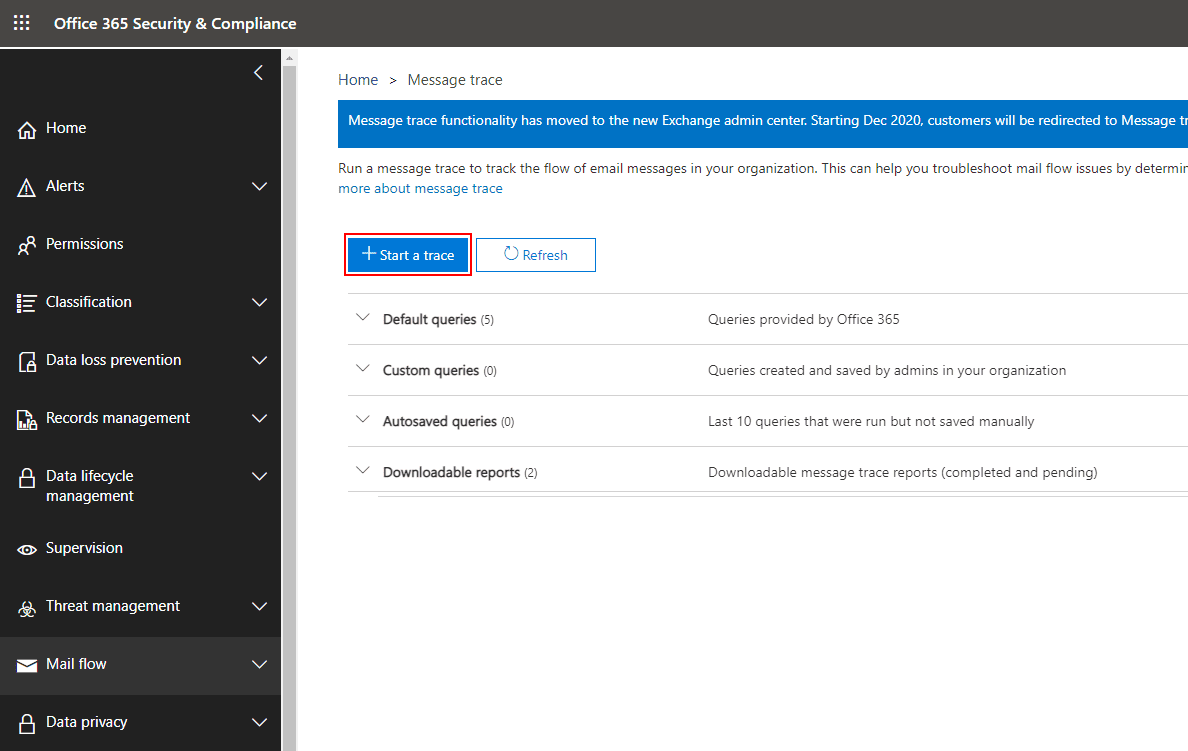Click the Mail flow envelope icon

click(x=27, y=665)
